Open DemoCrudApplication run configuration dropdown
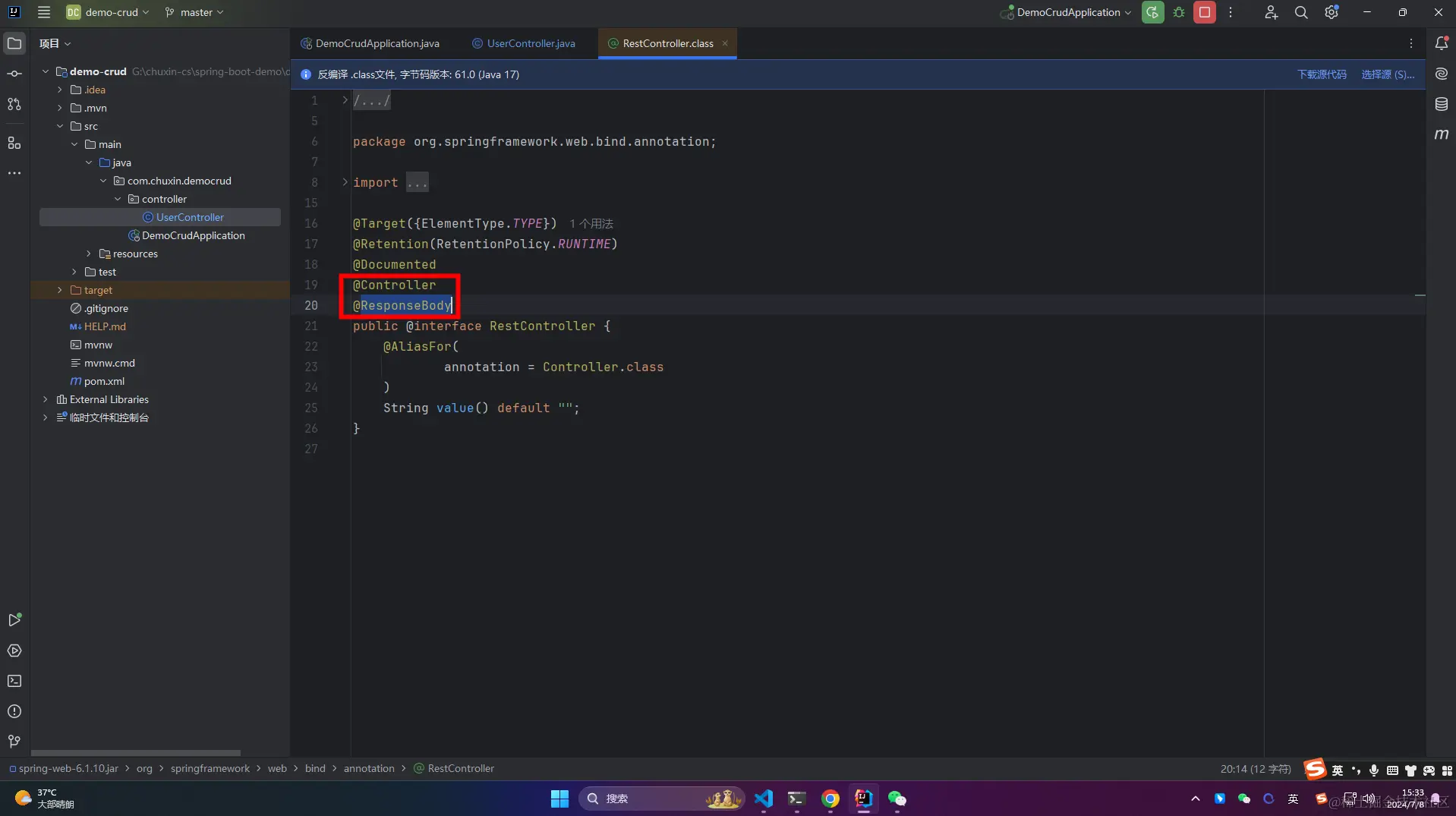 click(1066, 12)
